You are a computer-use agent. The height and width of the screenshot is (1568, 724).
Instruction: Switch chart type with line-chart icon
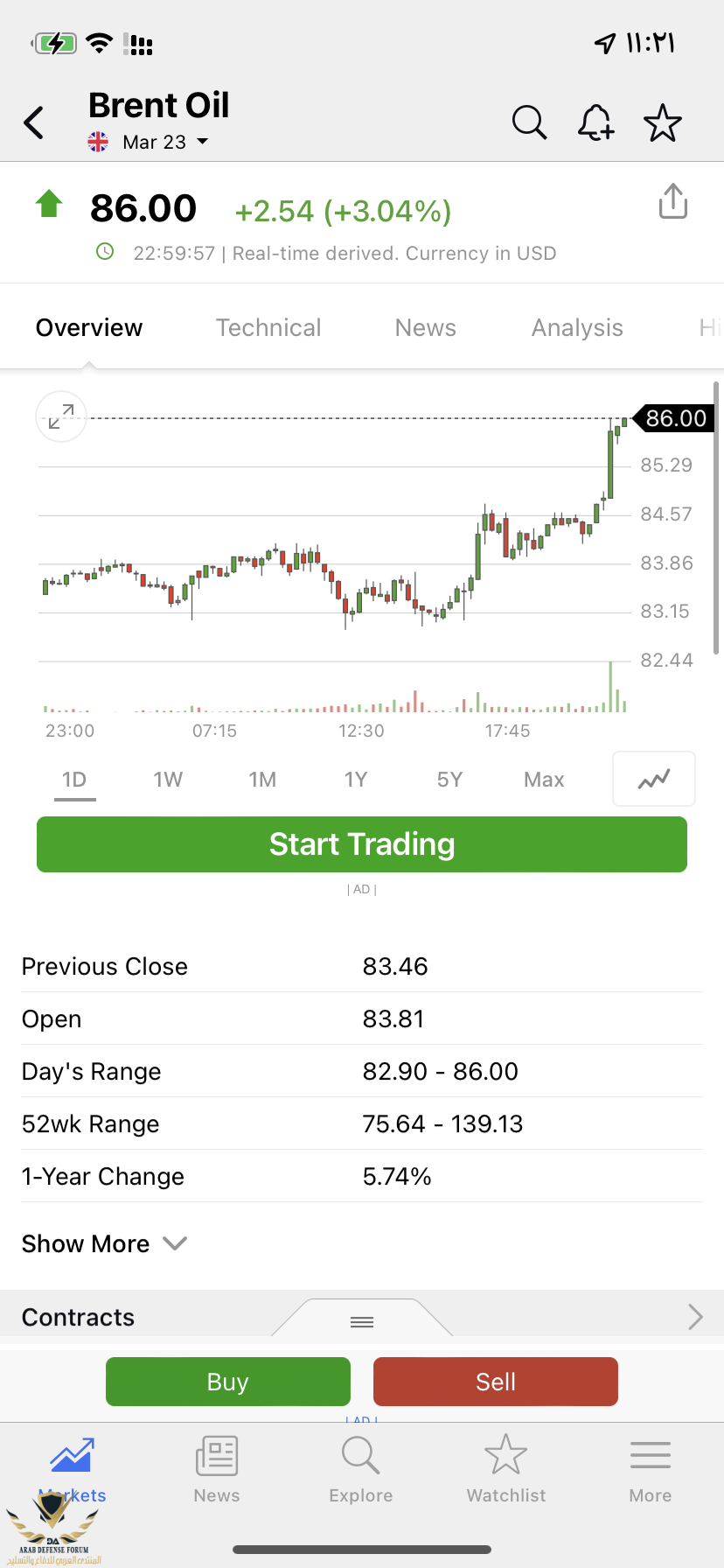(654, 778)
